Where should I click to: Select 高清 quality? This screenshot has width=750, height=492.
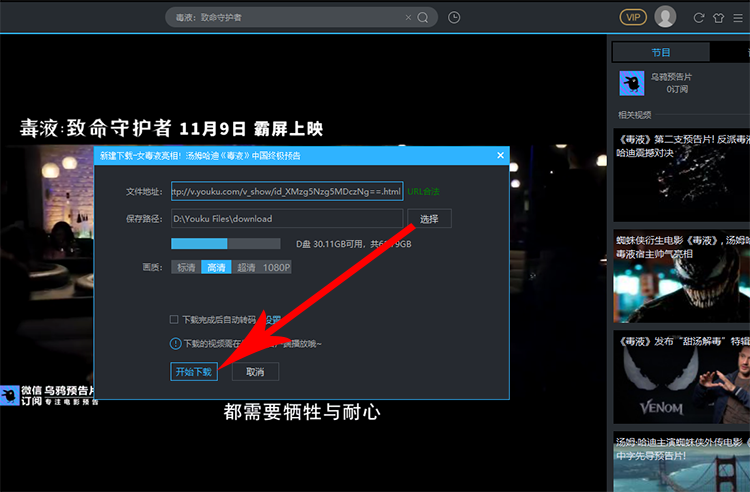tap(216, 267)
